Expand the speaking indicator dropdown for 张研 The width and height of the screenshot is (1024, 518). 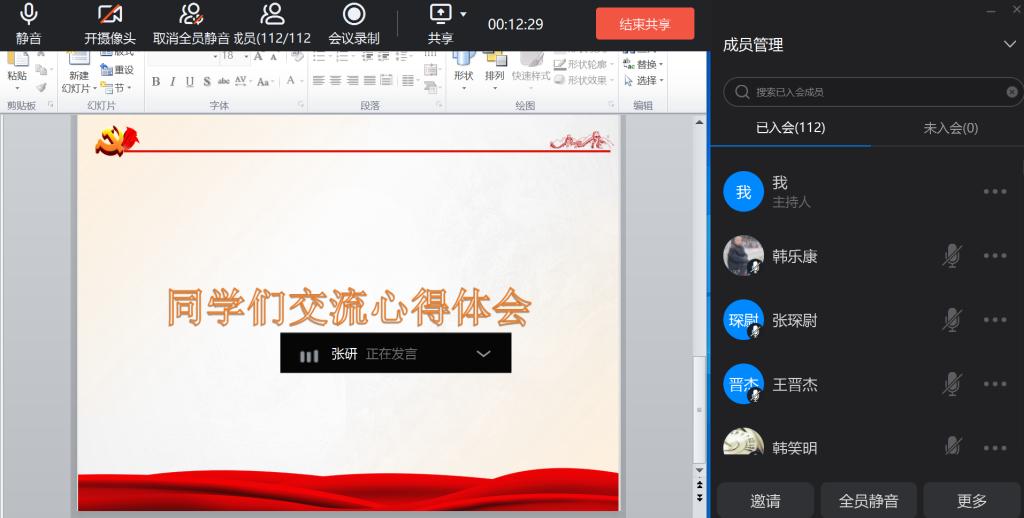pyautogui.click(x=484, y=354)
